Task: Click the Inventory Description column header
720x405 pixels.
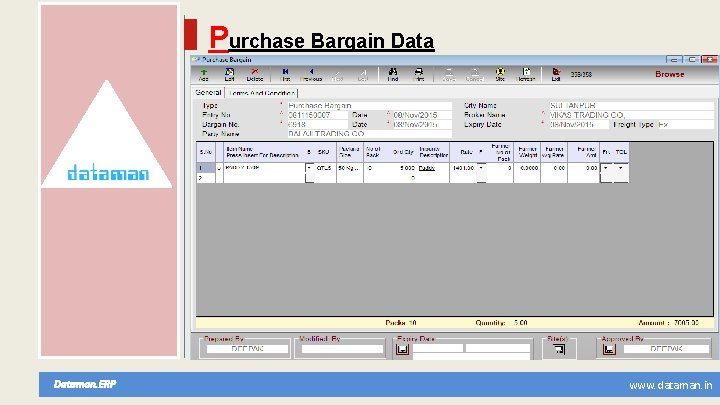Action: (x=433, y=152)
